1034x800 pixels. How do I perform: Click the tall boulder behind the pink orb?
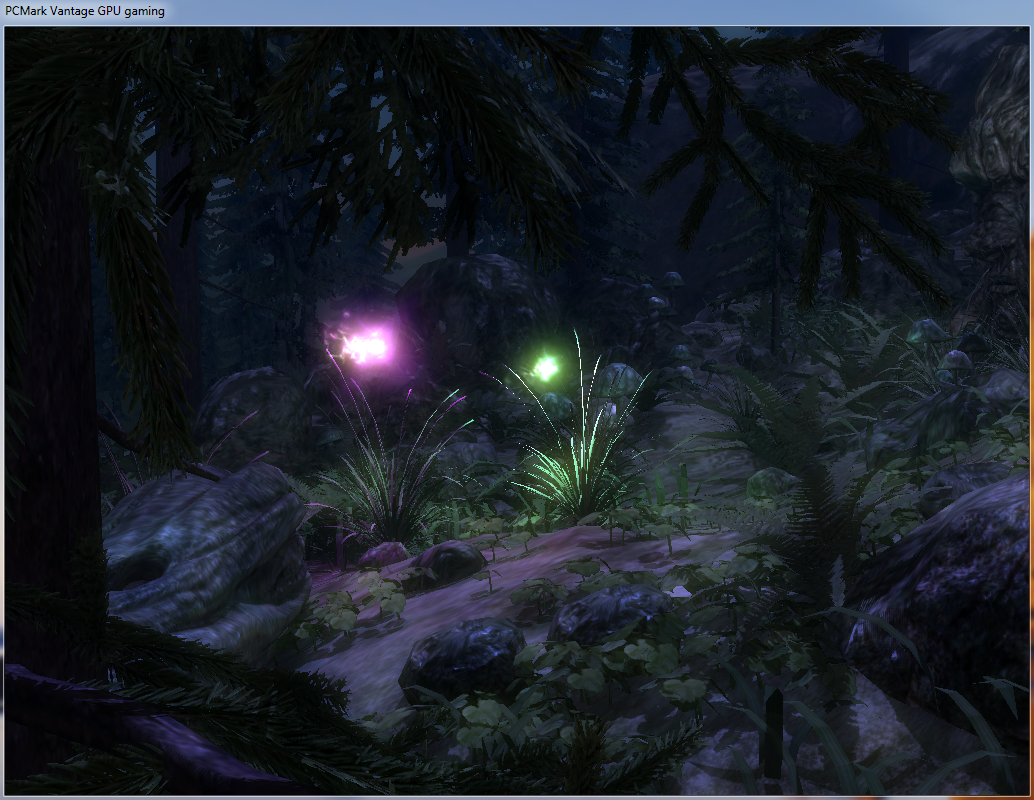pyautogui.click(x=470, y=310)
